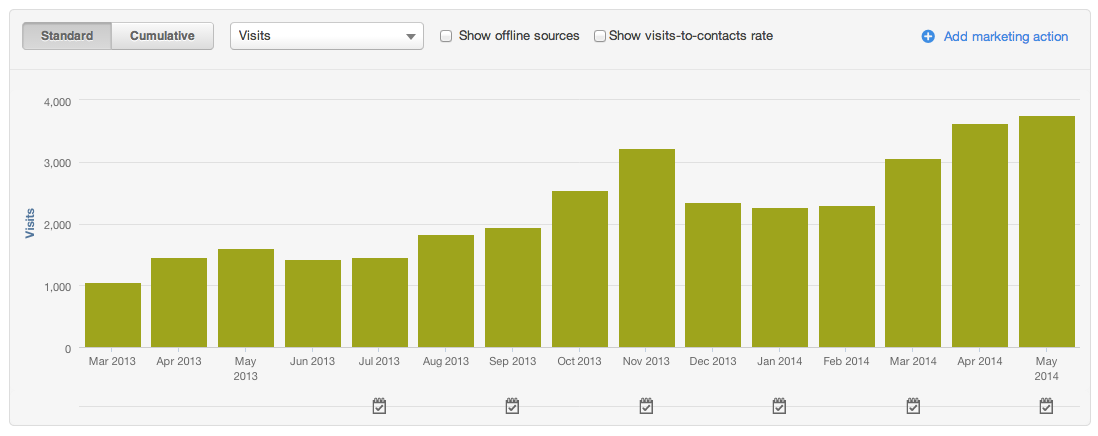Screen dimensions: 1098x436
Task: Click the Add marketing action link
Action: pyautogui.click(x=1005, y=36)
